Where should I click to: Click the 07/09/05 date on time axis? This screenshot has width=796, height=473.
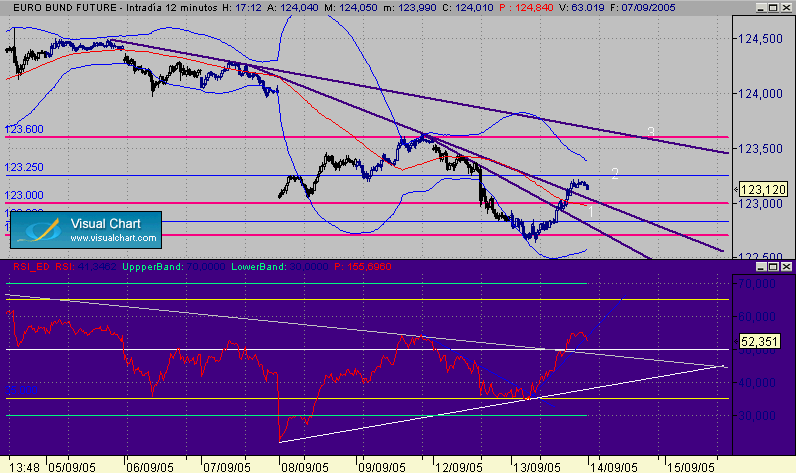[x=227, y=466]
